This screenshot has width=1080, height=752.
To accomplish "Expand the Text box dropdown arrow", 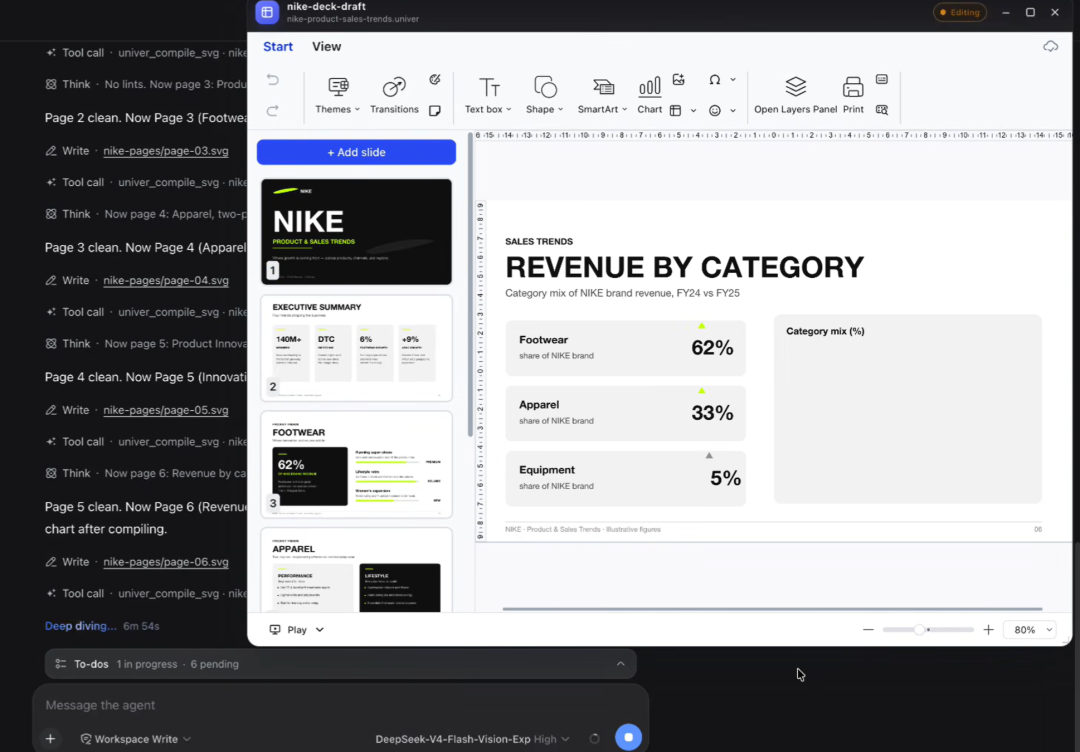I will (509, 109).
